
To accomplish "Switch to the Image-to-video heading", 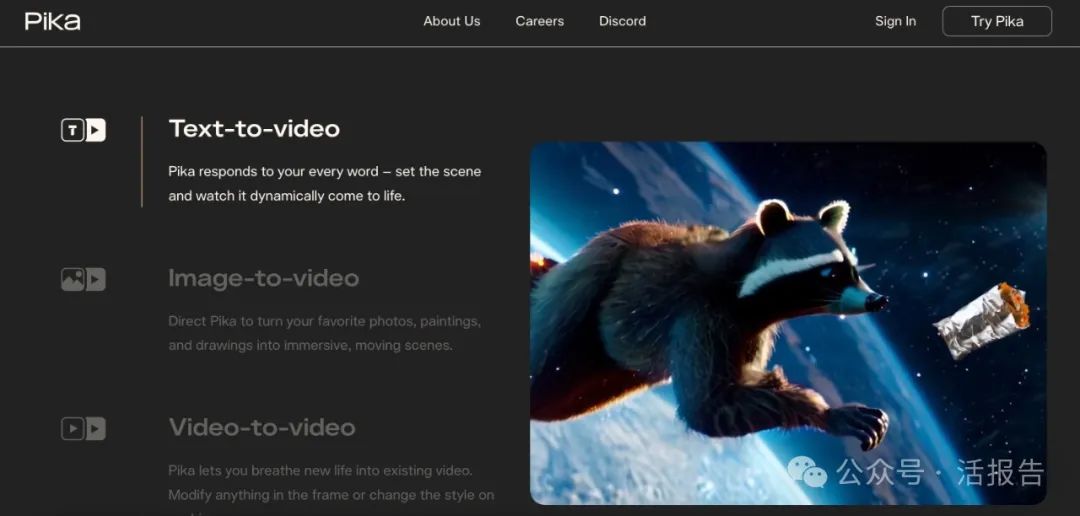I will pos(263,278).
